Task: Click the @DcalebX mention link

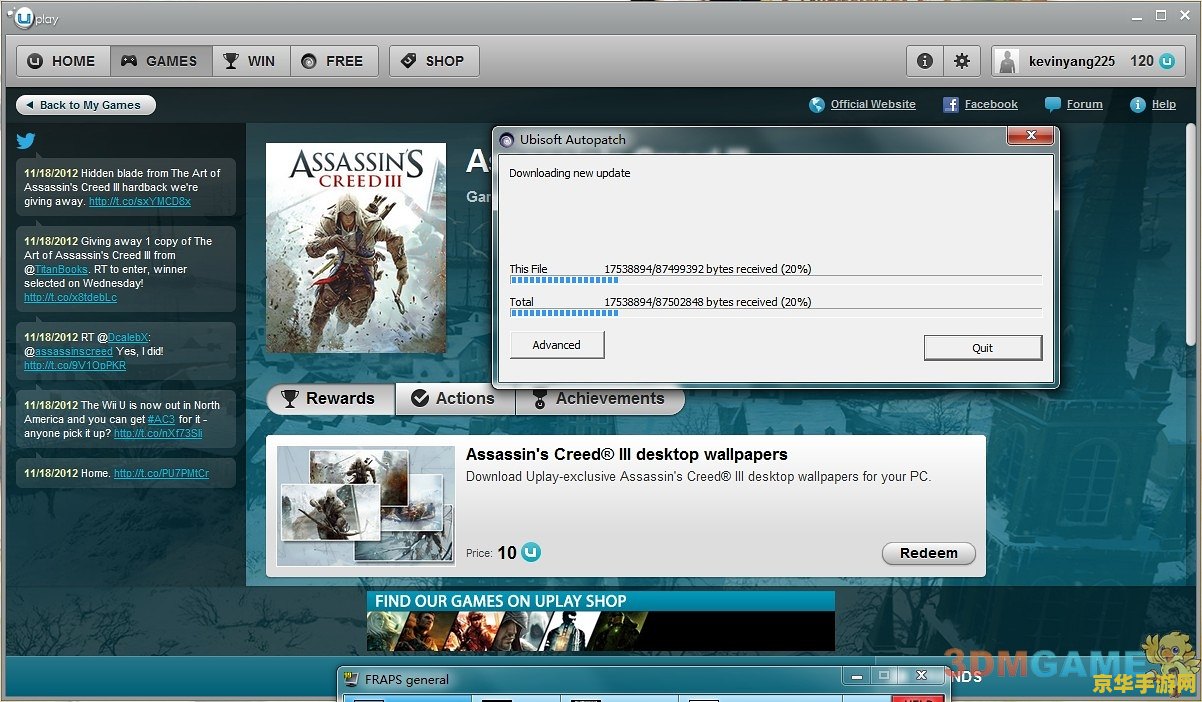Action: click(x=127, y=337)
